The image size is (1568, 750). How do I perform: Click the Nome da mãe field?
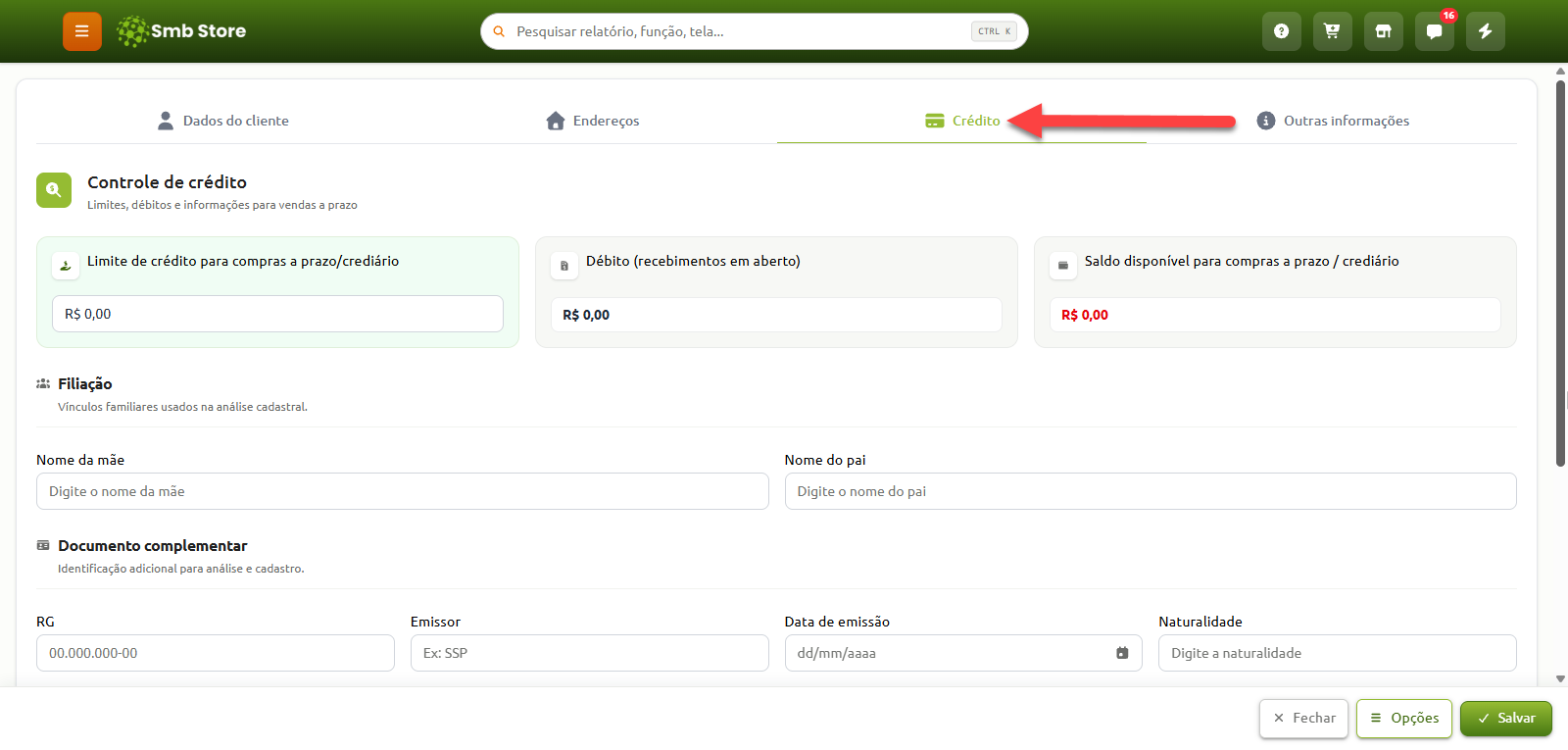(x=402, y=491)
